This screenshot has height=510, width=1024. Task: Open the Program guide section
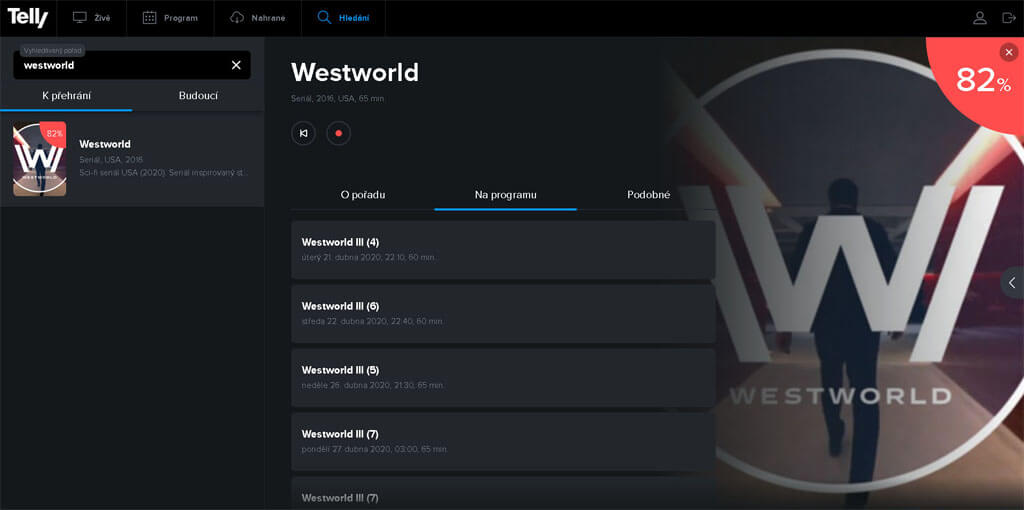[170, 18]
